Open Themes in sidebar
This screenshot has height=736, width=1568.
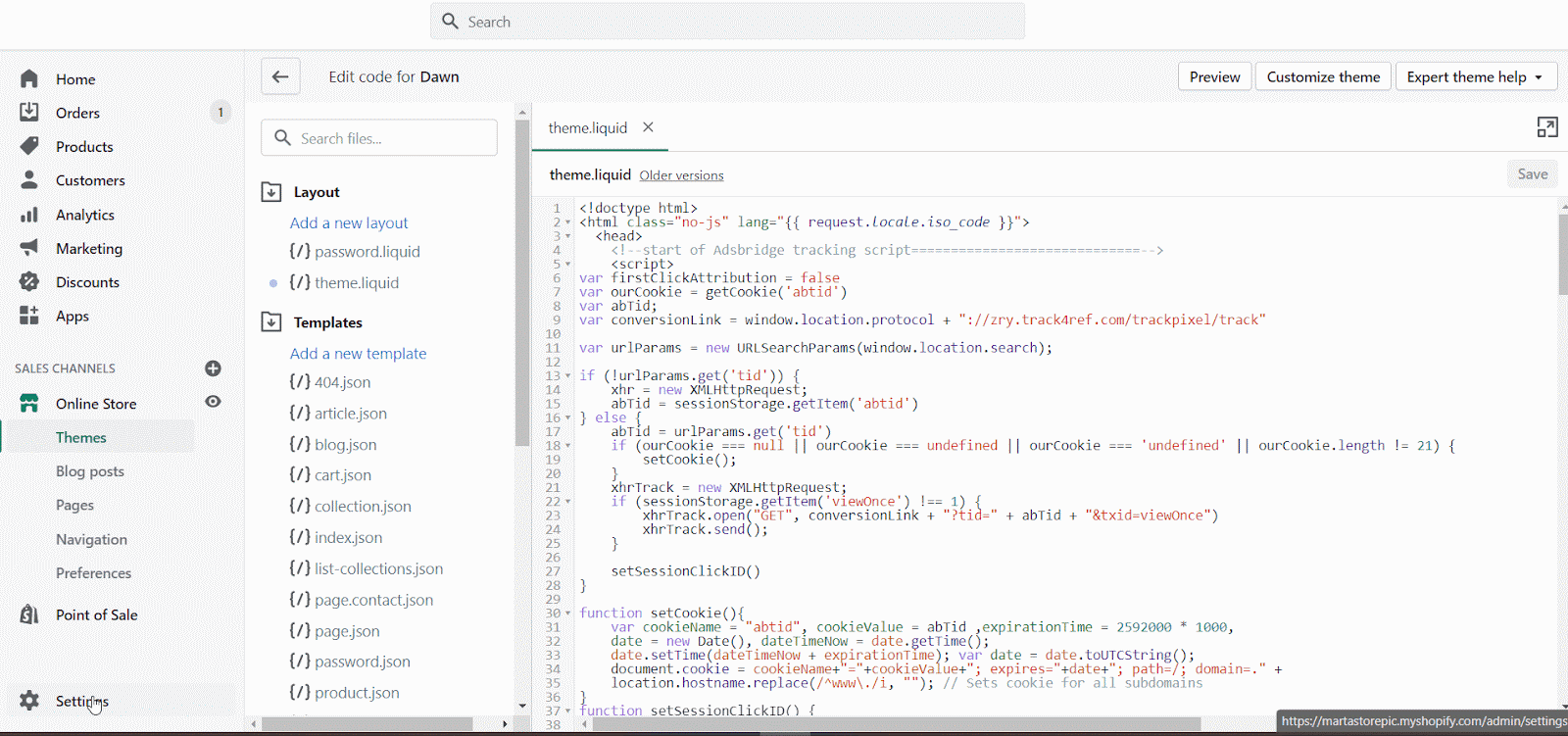coord(81,437)
